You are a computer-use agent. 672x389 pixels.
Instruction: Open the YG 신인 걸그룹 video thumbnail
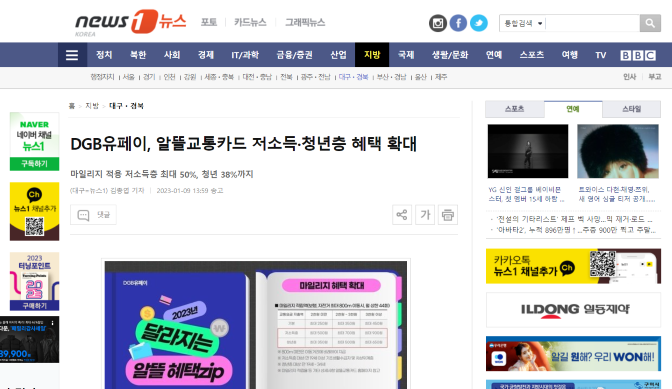point(528,151)
